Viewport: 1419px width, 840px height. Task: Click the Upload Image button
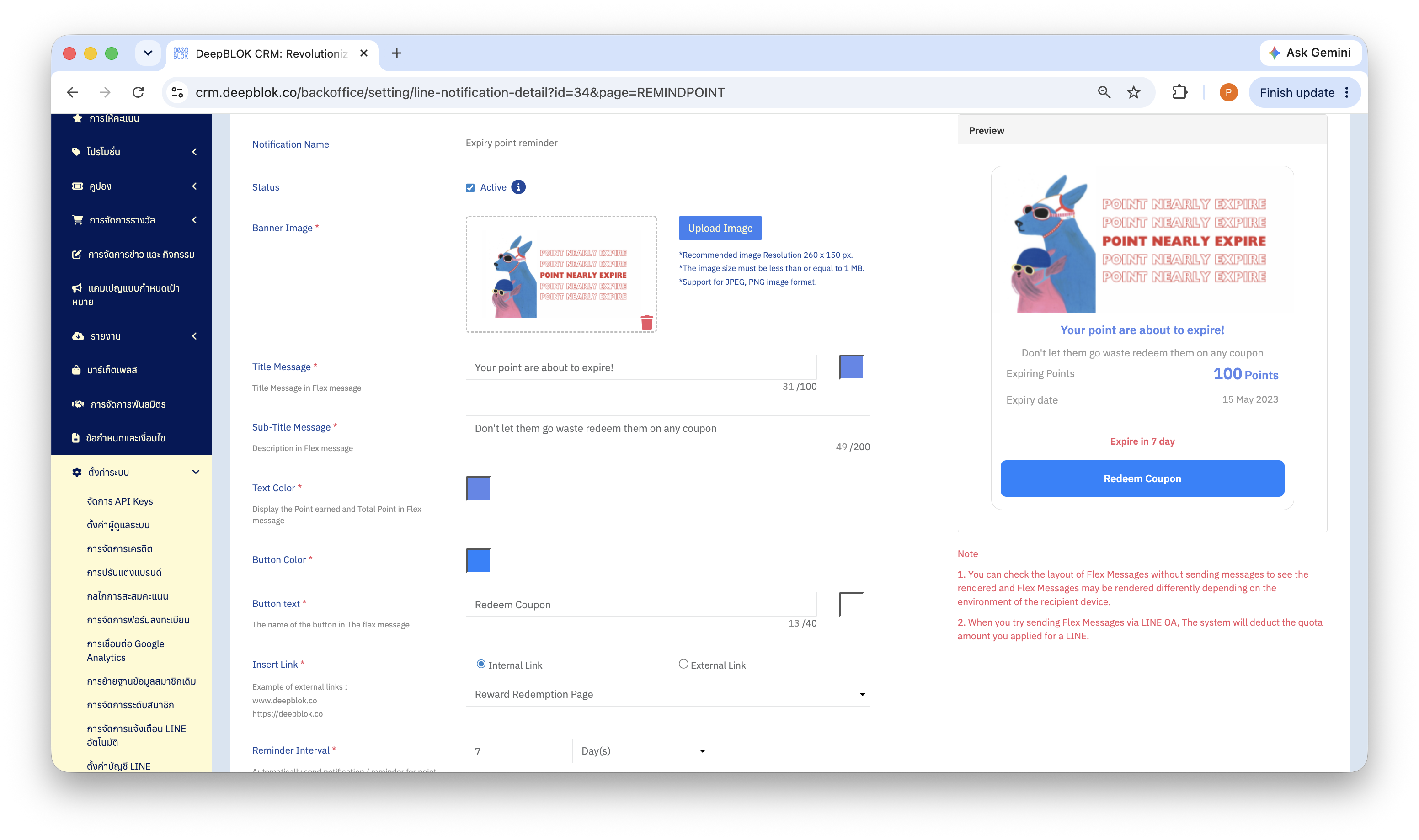tap(720, 228)
